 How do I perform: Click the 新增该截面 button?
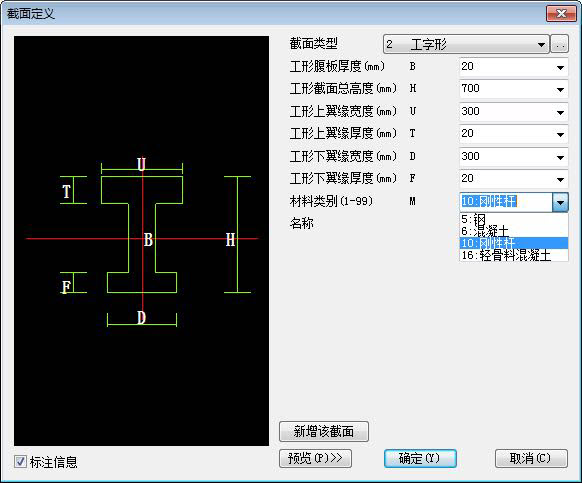[324, 431]
